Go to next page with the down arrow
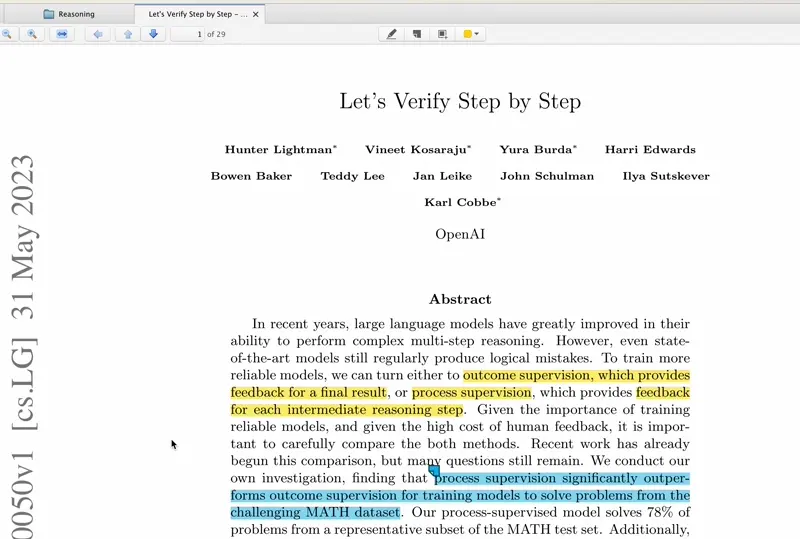The image size is (800, 539). coord(153,34)
